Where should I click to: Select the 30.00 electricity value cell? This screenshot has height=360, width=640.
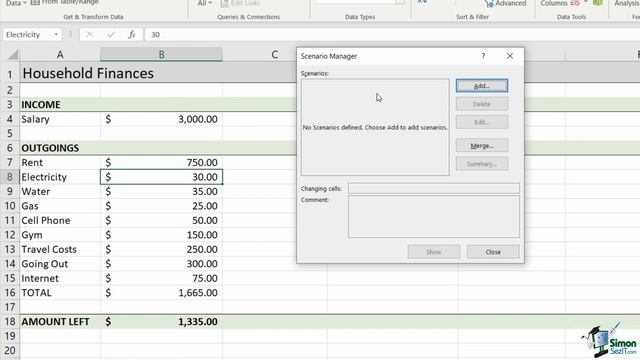tap(161, 177)
